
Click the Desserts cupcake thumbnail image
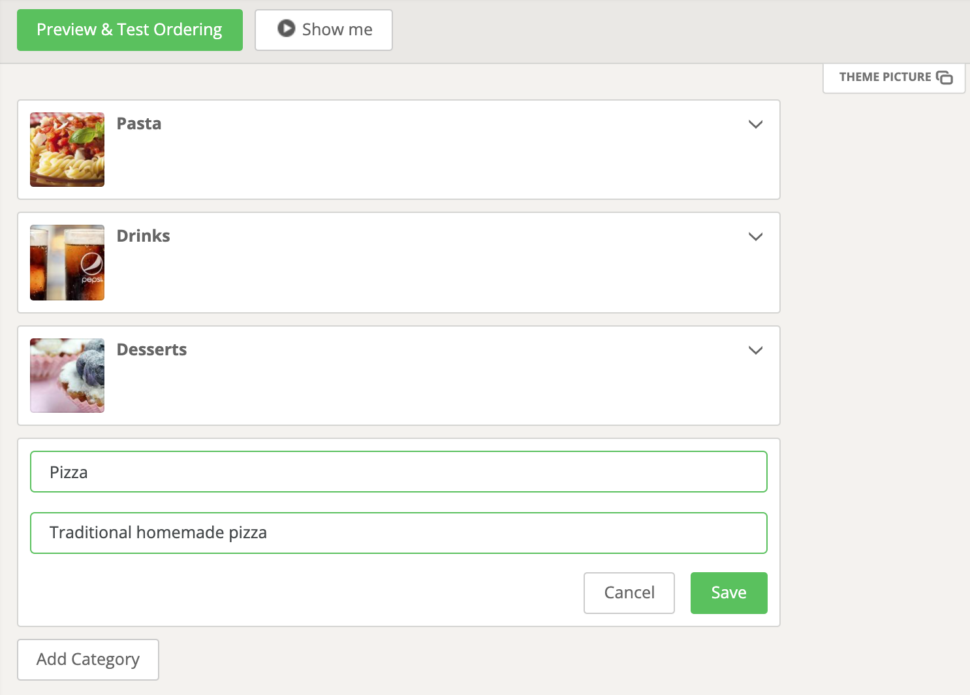[x=66, y=375]
